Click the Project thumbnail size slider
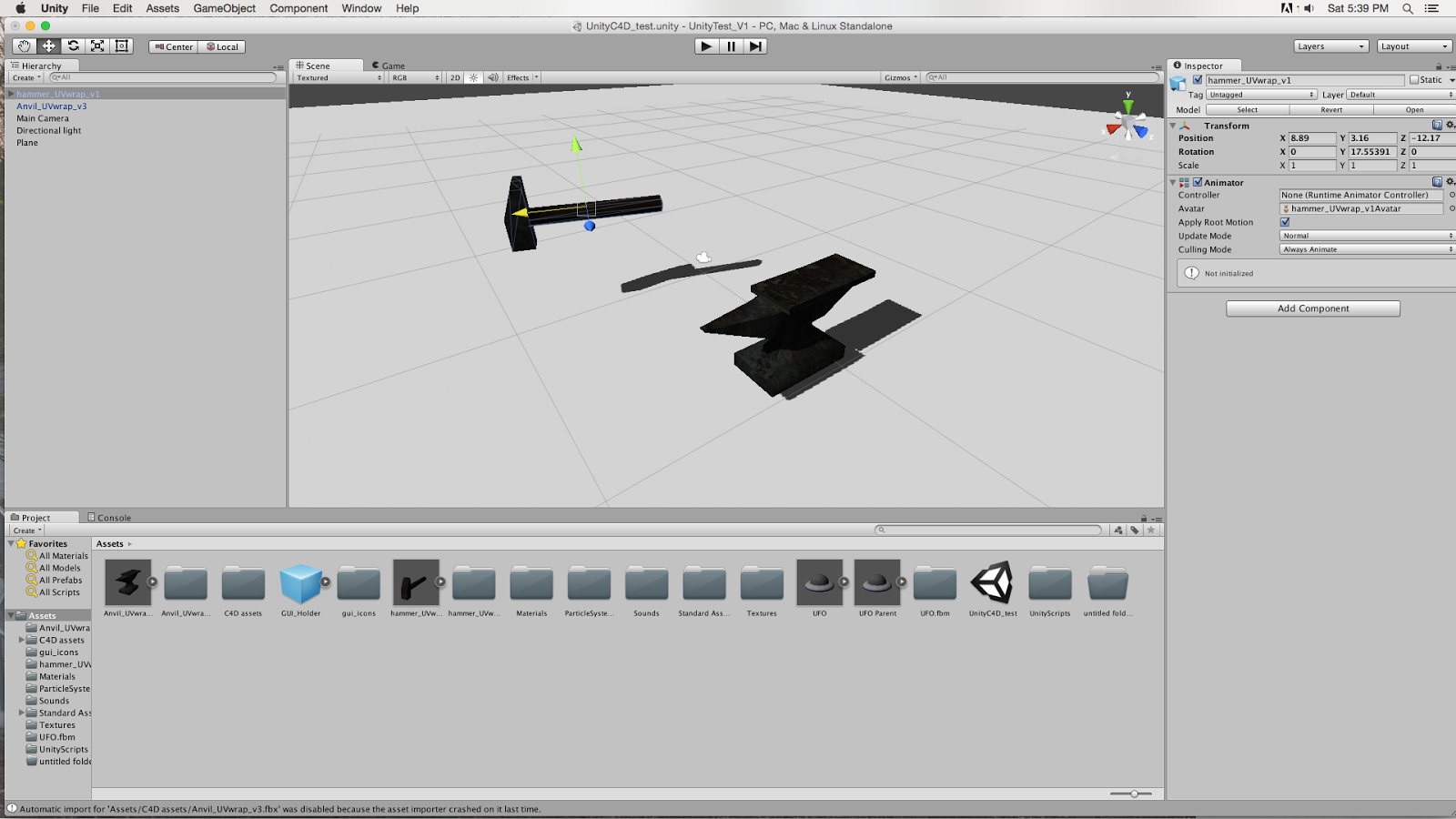Viewport: 1456px width, 819px height. 1130,794
